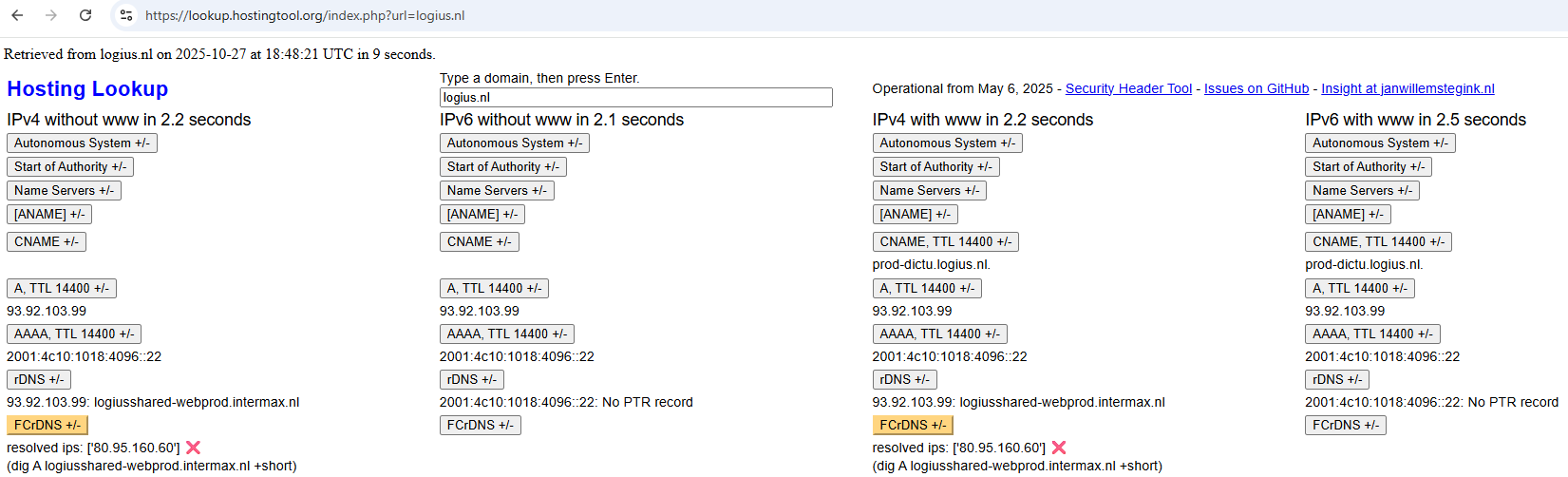
Task: Click red X beside IPv4 www resolved ips
Action: click(x=1059, y=448)
